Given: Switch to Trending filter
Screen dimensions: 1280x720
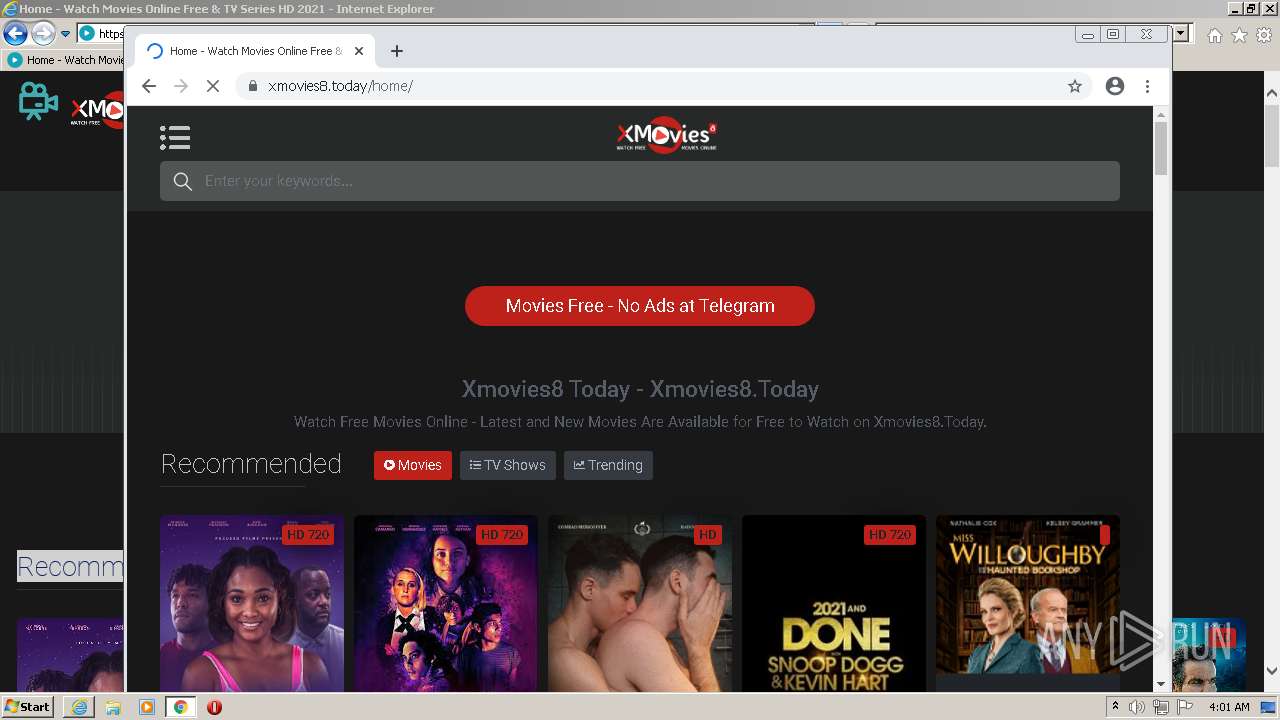Looking at the screenshot, I should pyautogui.click(x=608, y=465).
